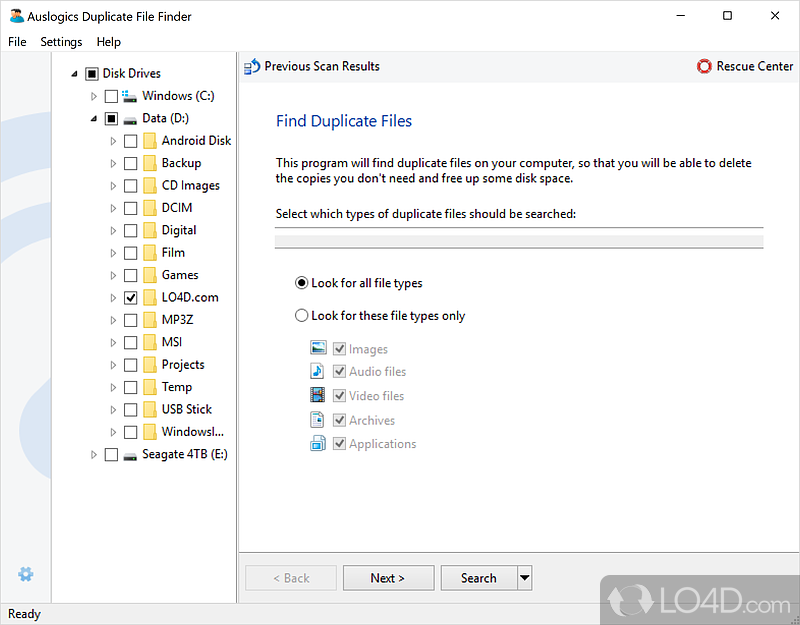Open the File menu

click(17, 42)
